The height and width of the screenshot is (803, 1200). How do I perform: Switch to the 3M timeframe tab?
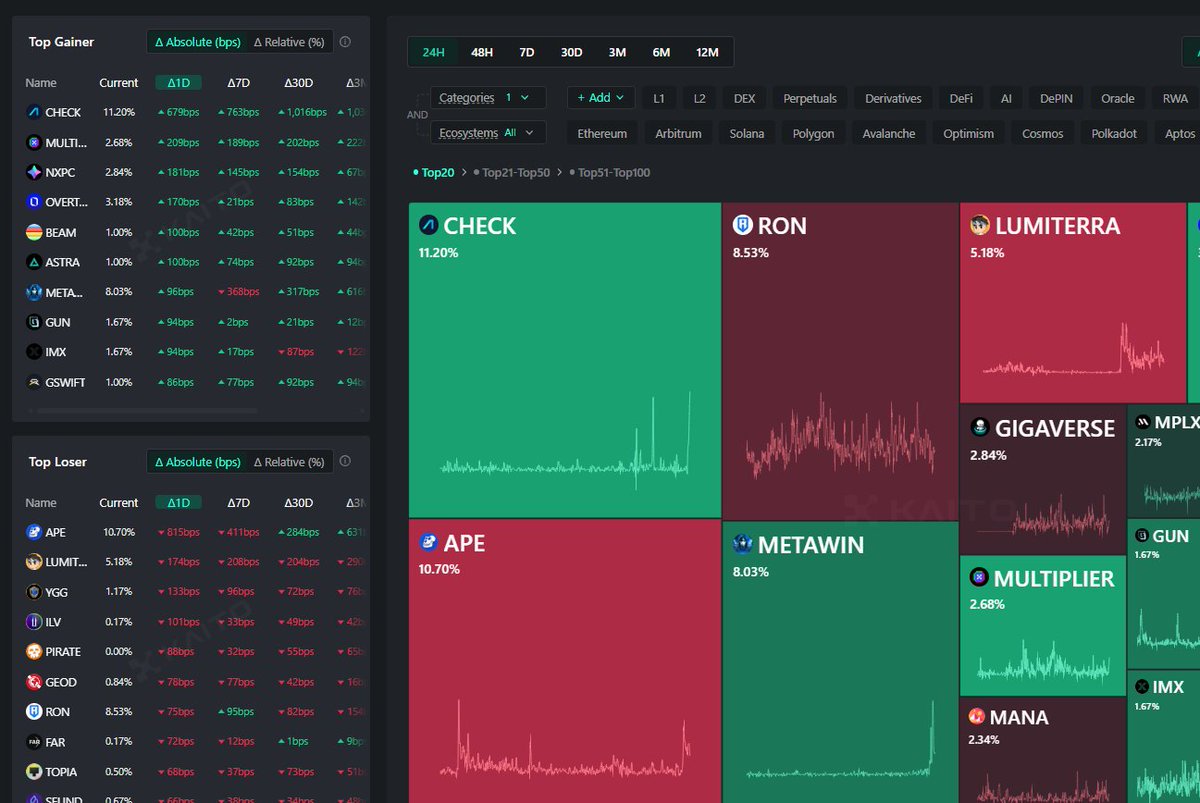tap(617, 52)
